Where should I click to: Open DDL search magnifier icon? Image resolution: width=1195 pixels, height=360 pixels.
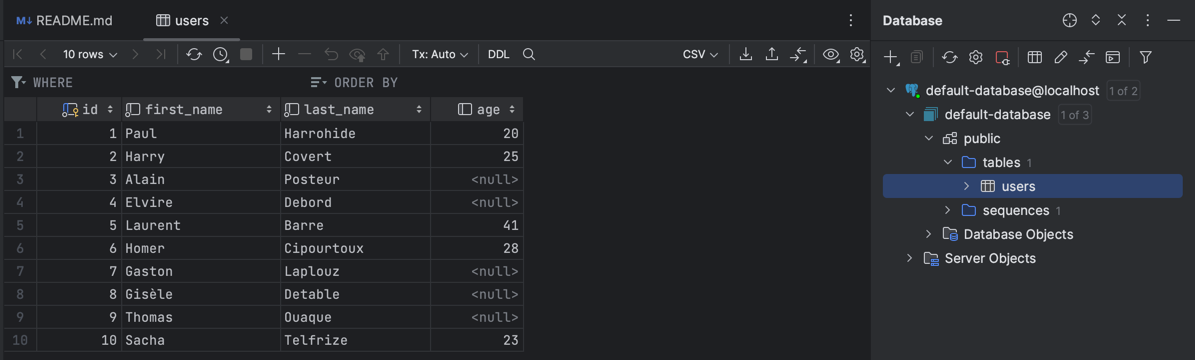[528, 54]
